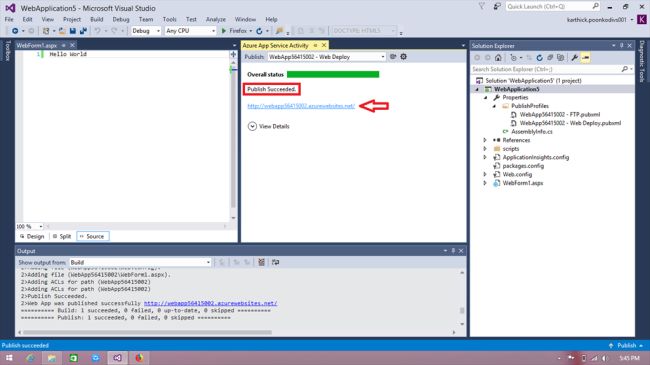Click the Save All toolbar icon
This screenshot has height=365, width=650.
click(83, 31)
